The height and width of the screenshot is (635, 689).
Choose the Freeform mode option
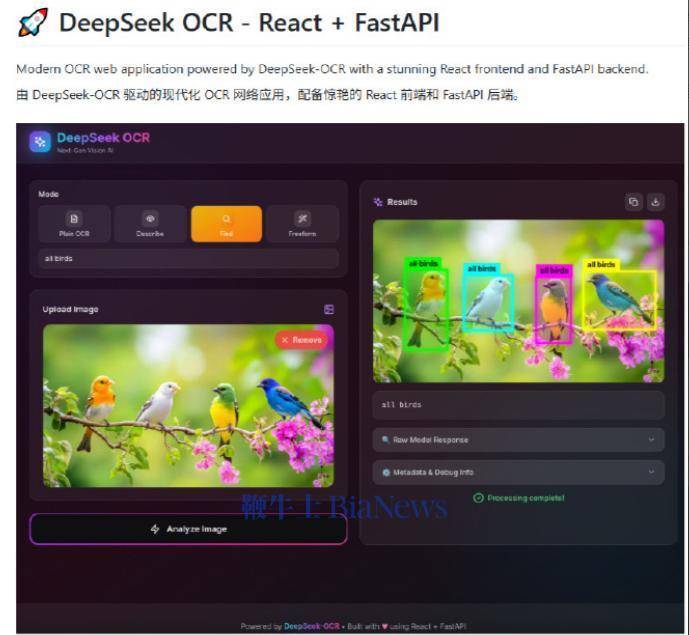point(302,224)
